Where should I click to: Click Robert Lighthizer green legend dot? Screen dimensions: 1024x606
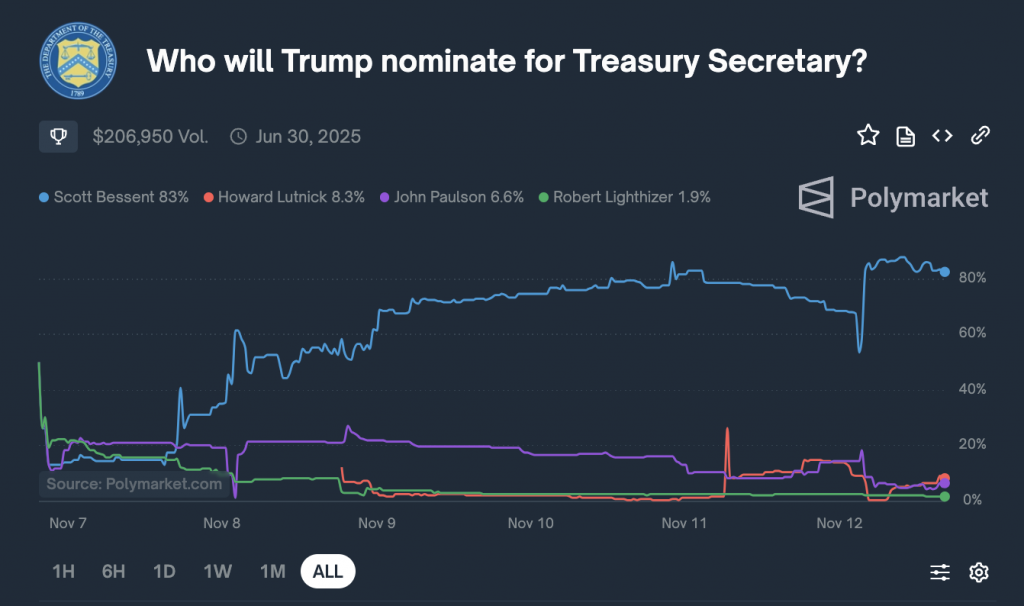tap(543, 197)
